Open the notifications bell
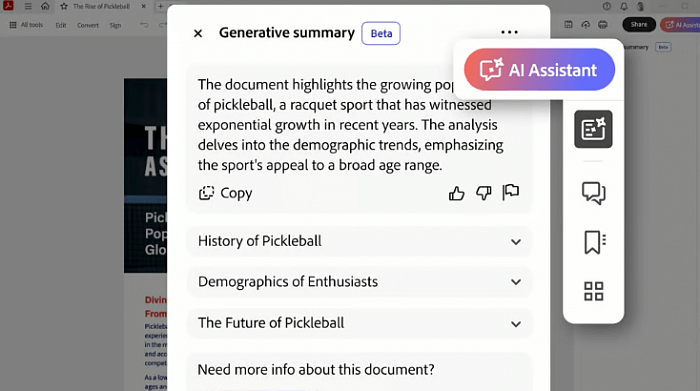 coord(624,6)
